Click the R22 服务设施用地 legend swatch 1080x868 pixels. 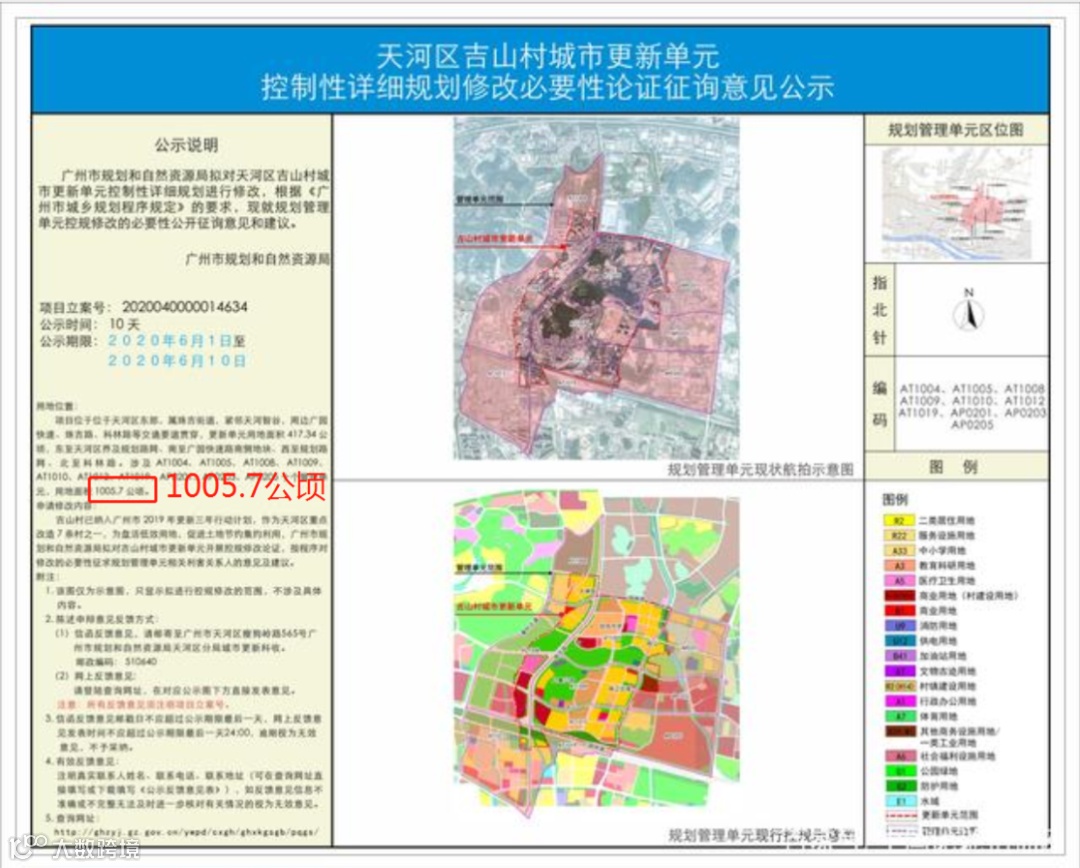tap(899, 536)
